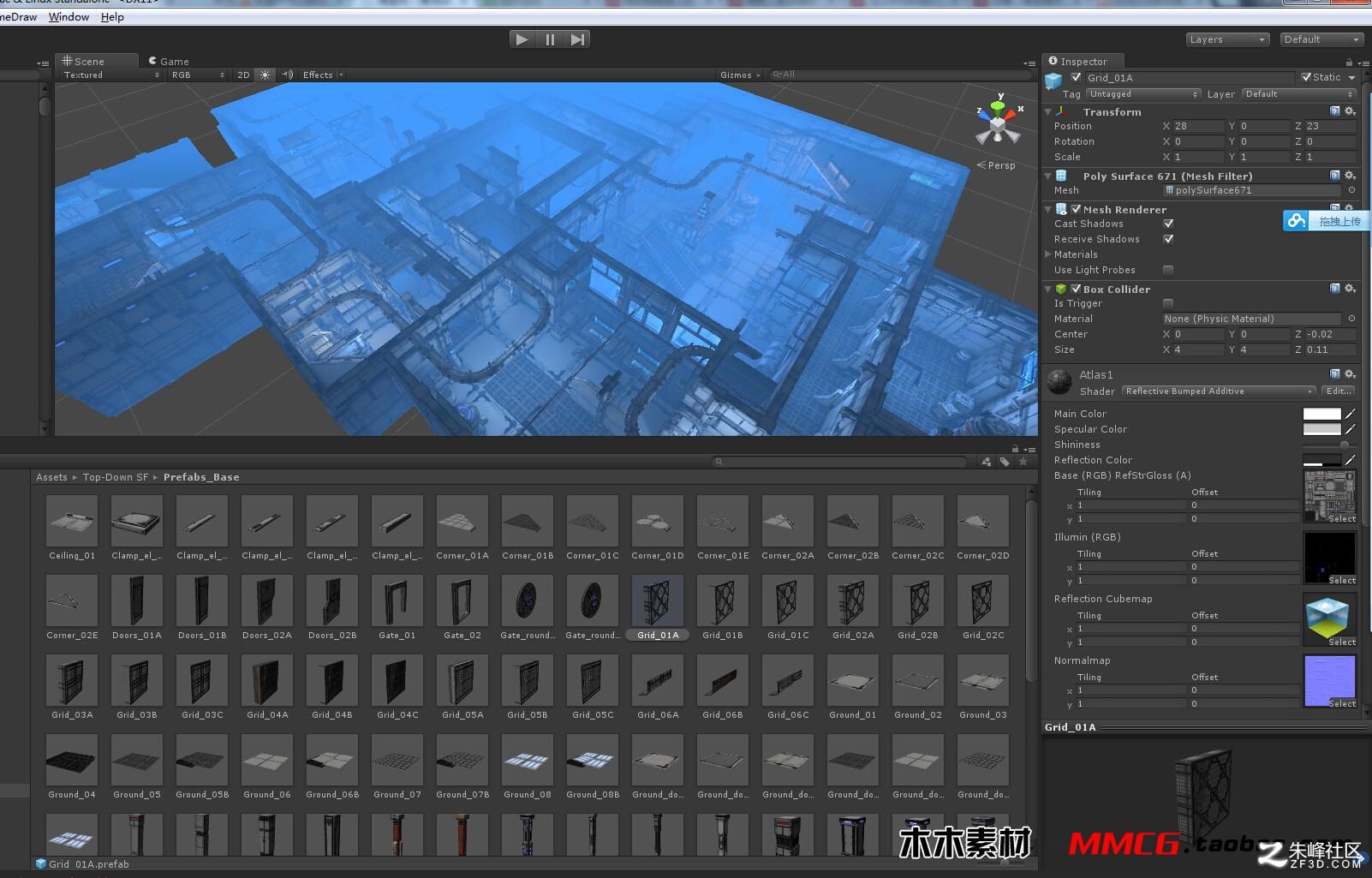Select Reflection Cubemap texture button
1372x878 pixels.
pos(1341,642)
